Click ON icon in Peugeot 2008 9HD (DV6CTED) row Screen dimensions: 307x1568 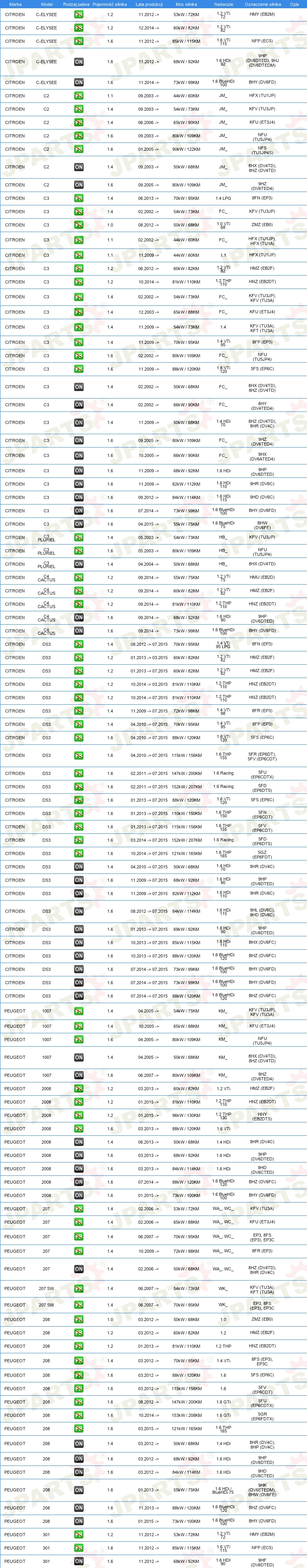79,1168
